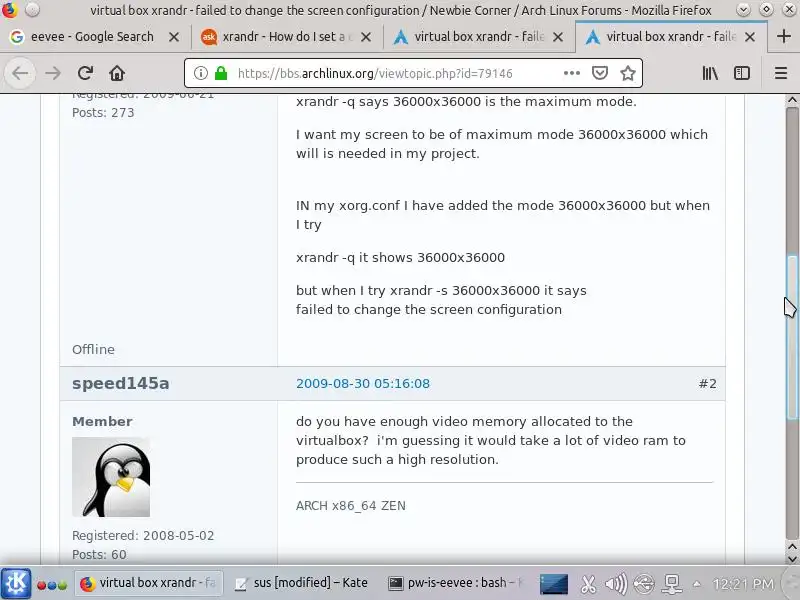The width and height of the screenshot is (800, 600).
Task: Click the Member rank label
Action: (x=102, y=421)
